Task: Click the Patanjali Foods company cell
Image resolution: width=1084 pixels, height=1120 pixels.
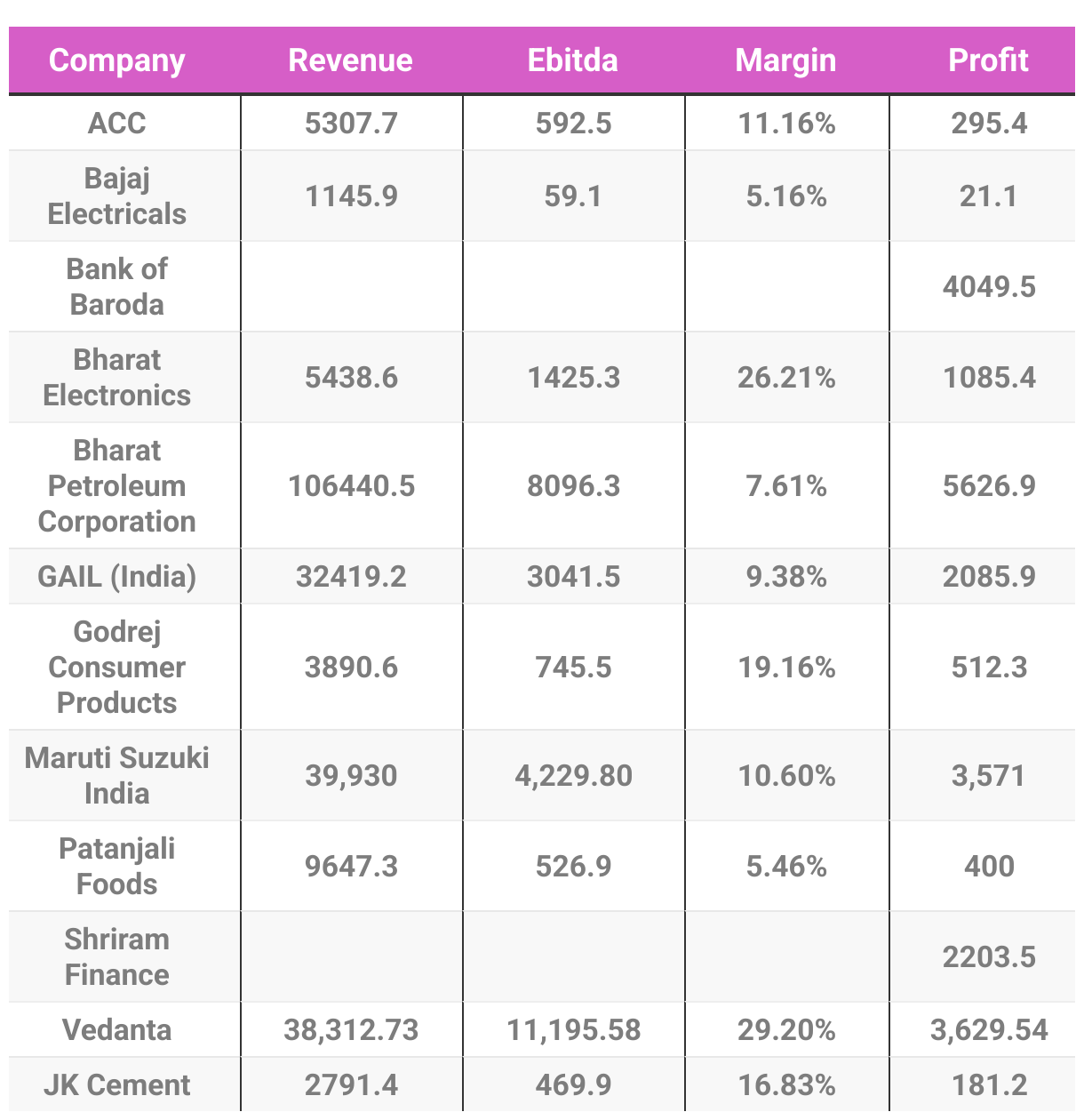Action: pyautogui.click(x=117, y=867)
